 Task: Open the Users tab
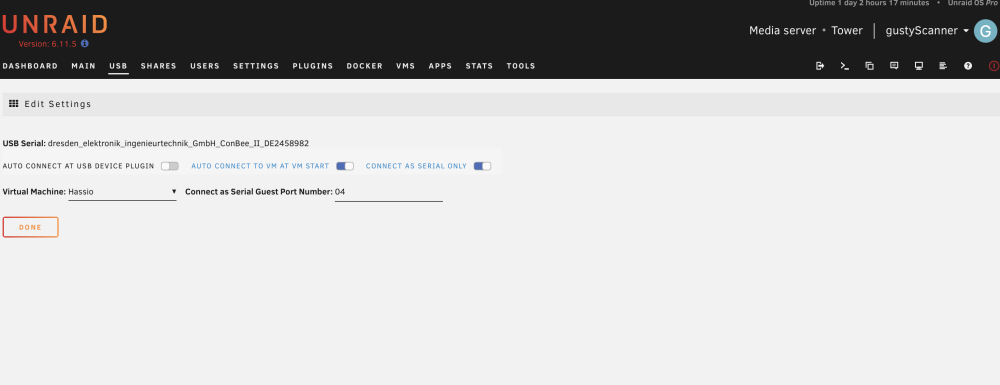coord(205,66)
